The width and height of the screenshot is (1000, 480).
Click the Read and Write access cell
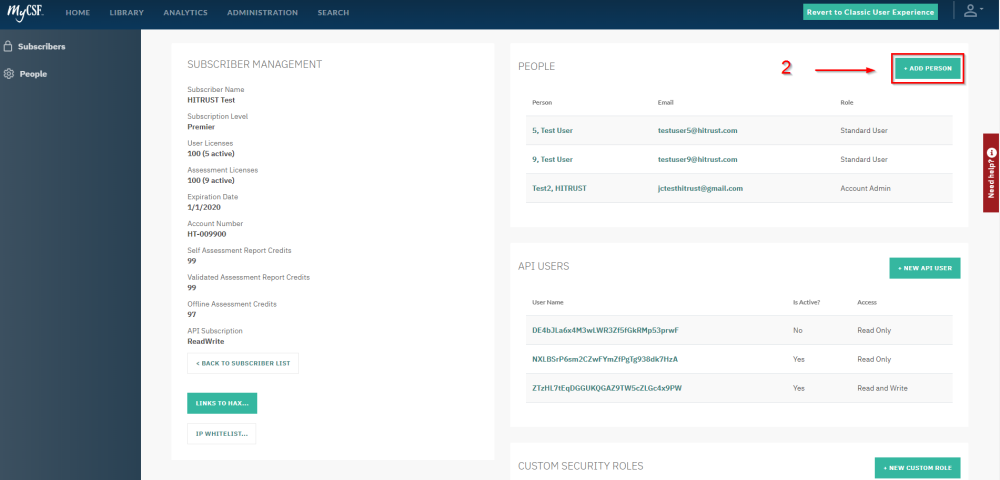883,388
